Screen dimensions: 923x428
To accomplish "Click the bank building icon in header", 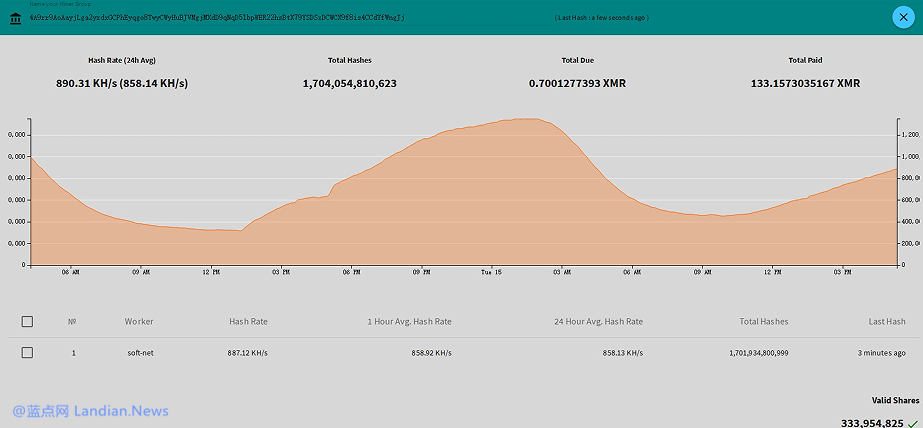I will (14, 17).
